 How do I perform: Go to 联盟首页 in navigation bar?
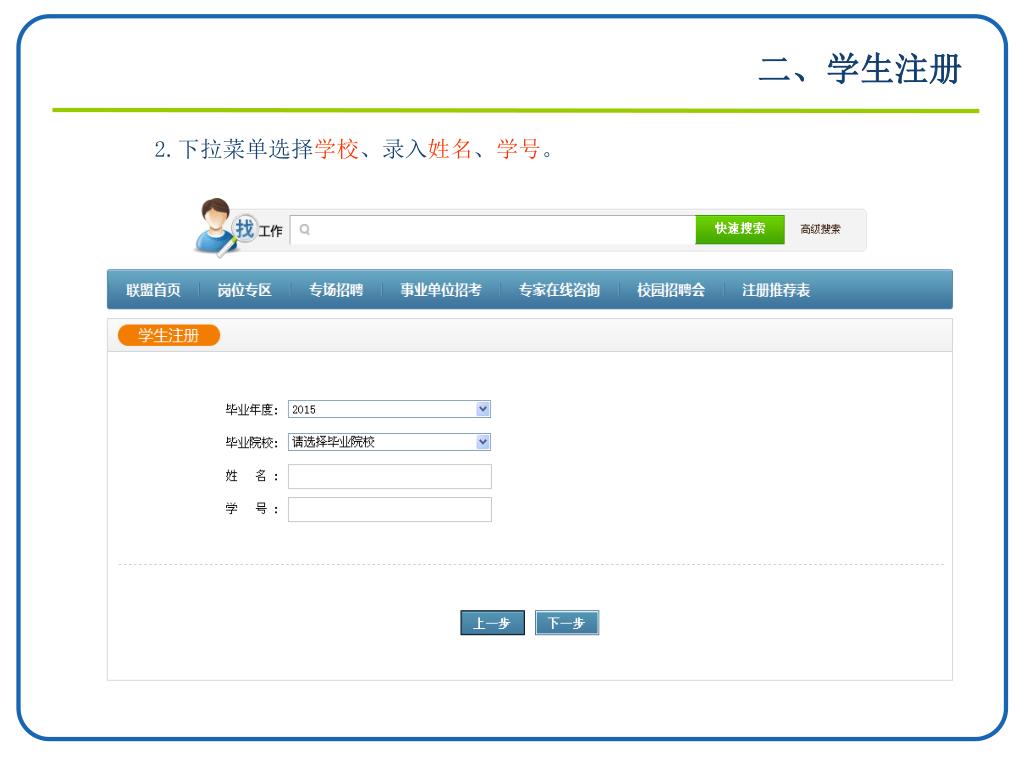point(153,290)
